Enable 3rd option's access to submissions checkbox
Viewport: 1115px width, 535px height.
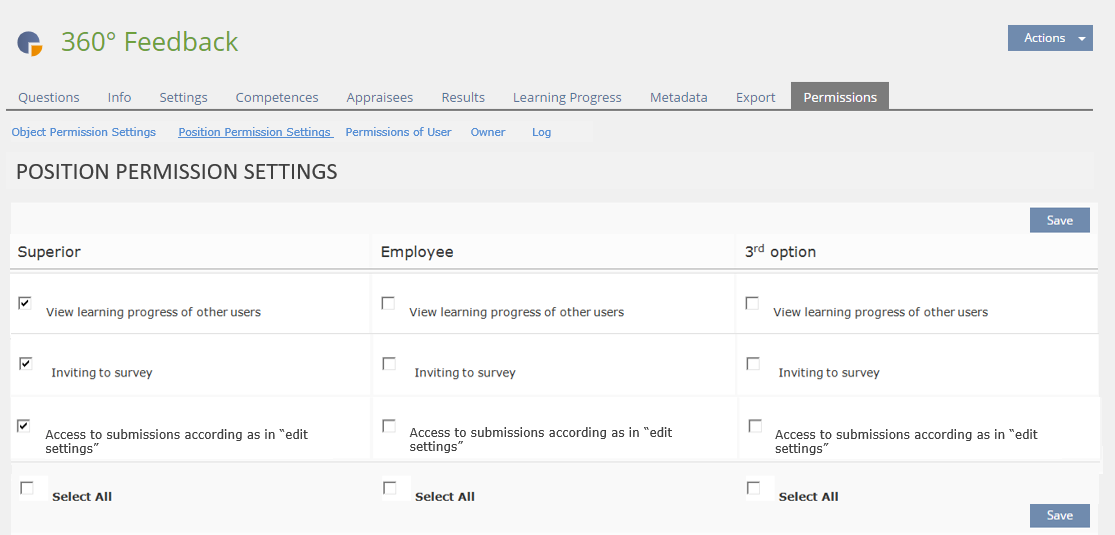point(755,426)
